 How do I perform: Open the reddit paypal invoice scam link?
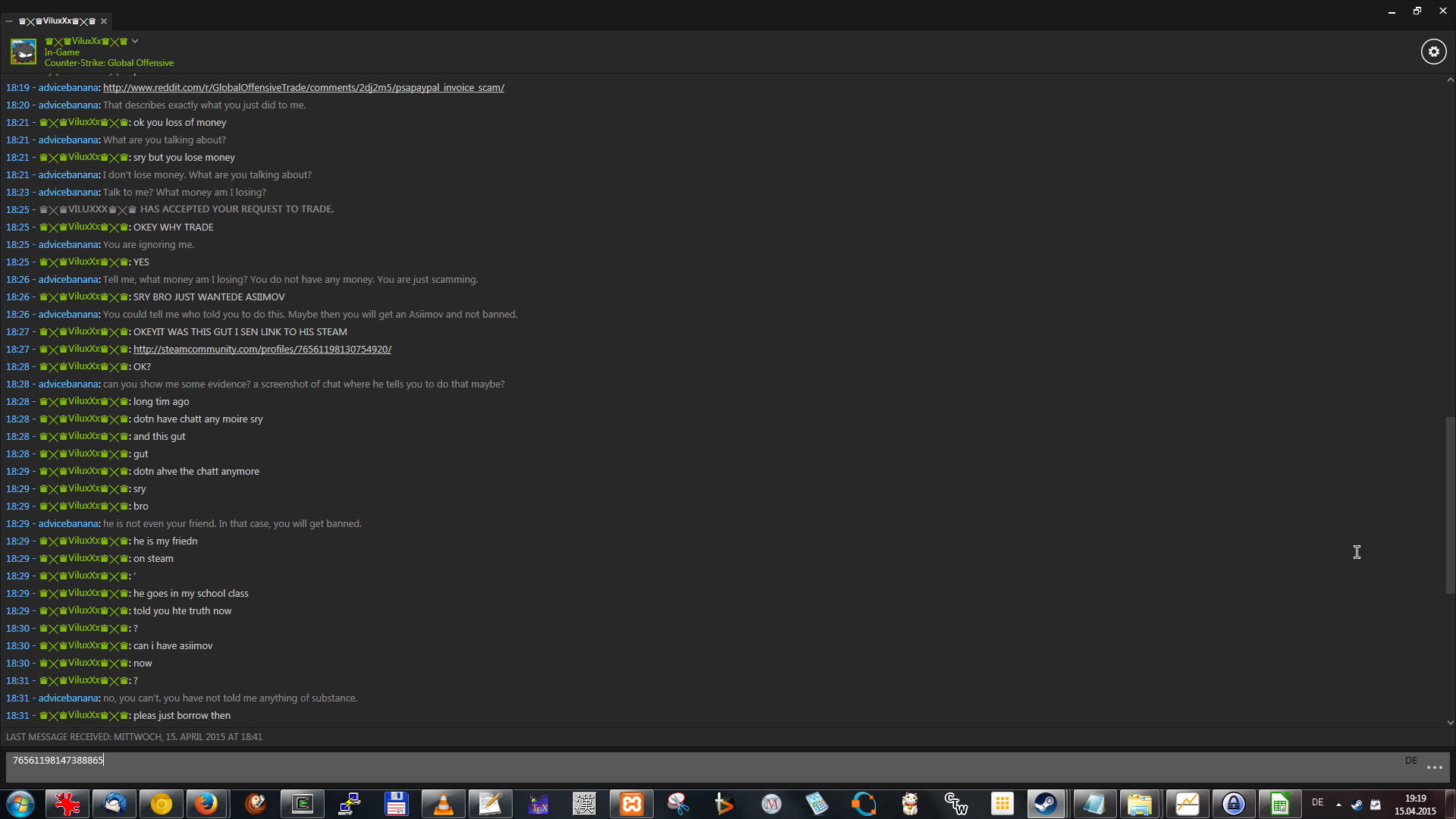pyautogui.click(x=303, y=88)
